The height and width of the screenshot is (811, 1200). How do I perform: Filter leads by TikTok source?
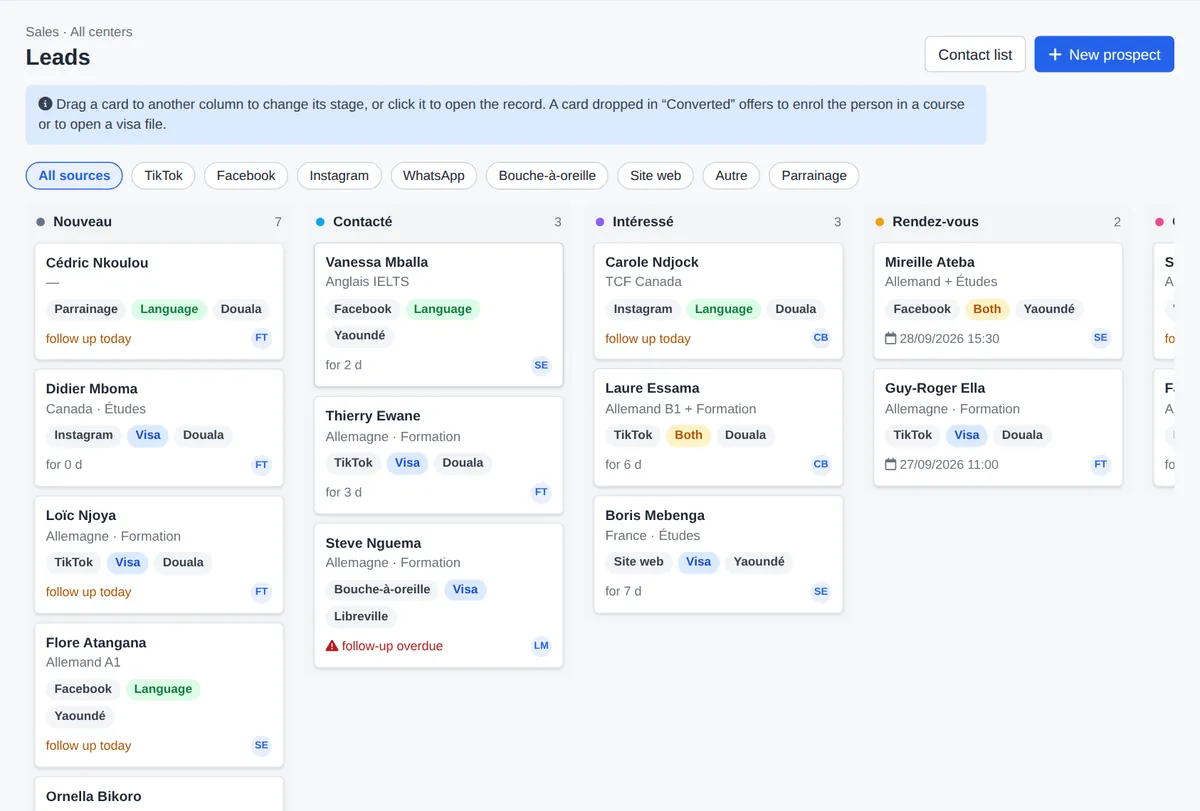163,175
